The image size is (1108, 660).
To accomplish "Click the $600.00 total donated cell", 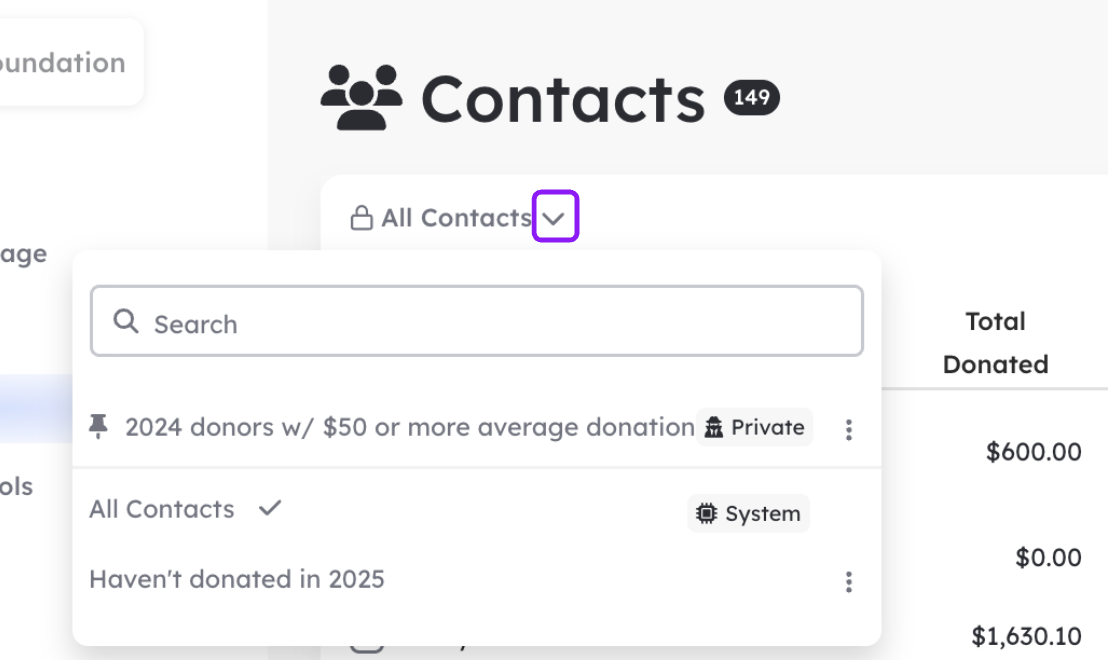I will [x=1033, y=452].
